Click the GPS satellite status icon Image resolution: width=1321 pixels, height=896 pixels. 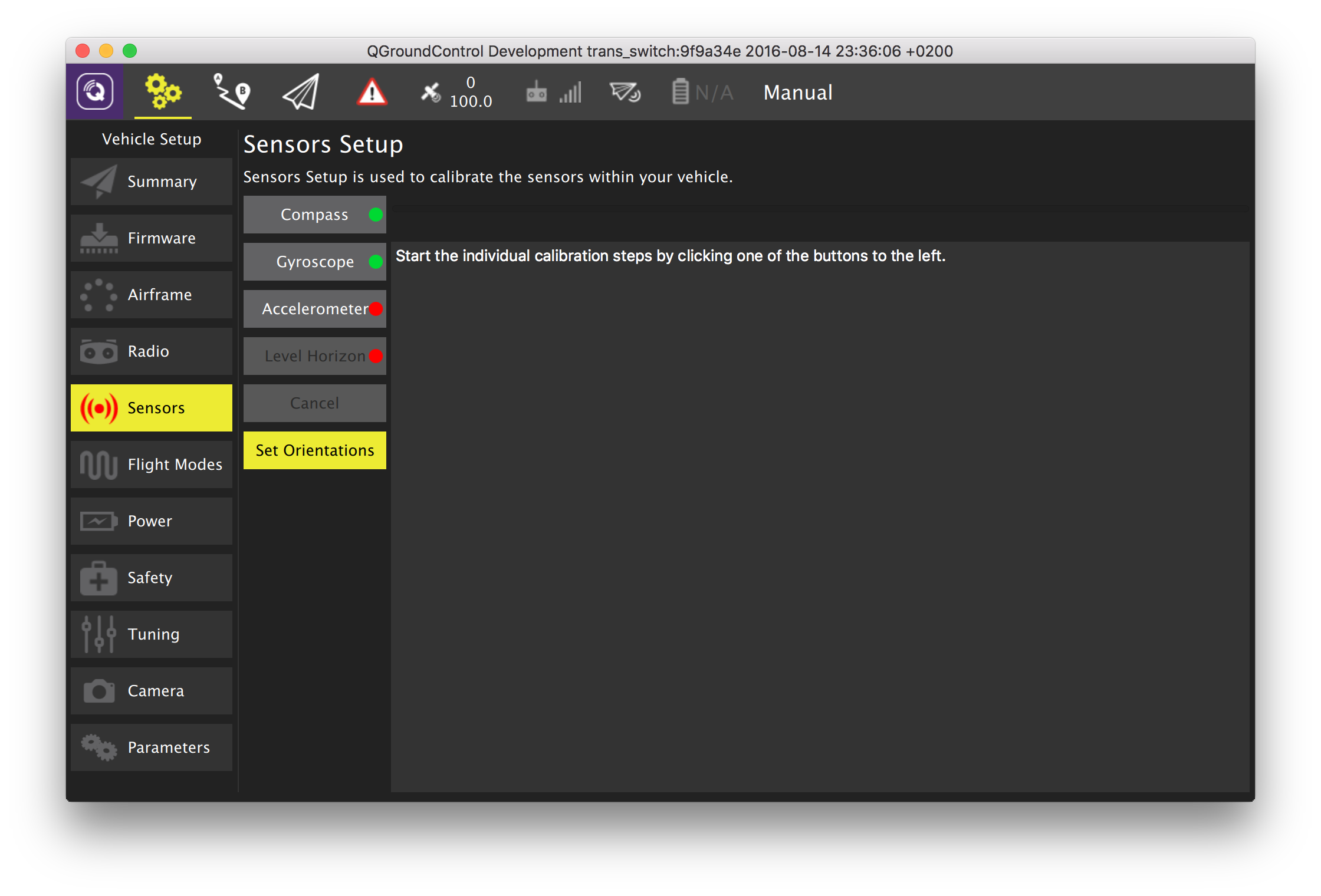click(x=431, y=93)
